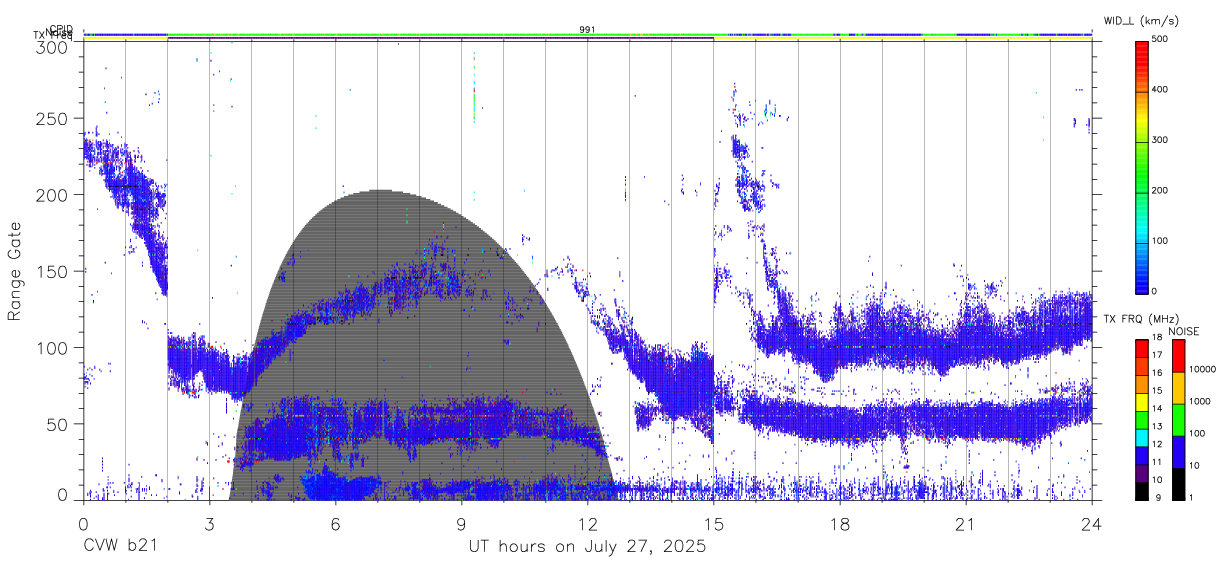This screenshot has width=1228, height=567.
Task: Click the 'CVW b21' radar beam label
Action: tap(120, 547)
